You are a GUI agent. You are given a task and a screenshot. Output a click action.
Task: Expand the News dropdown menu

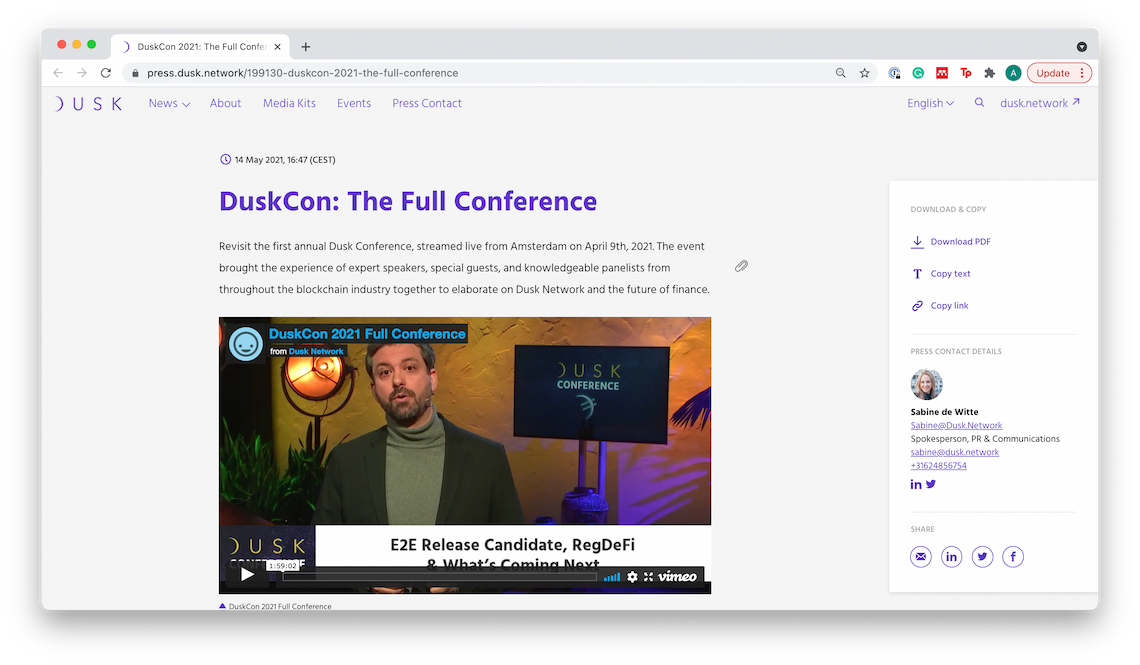tap(169, 103)
